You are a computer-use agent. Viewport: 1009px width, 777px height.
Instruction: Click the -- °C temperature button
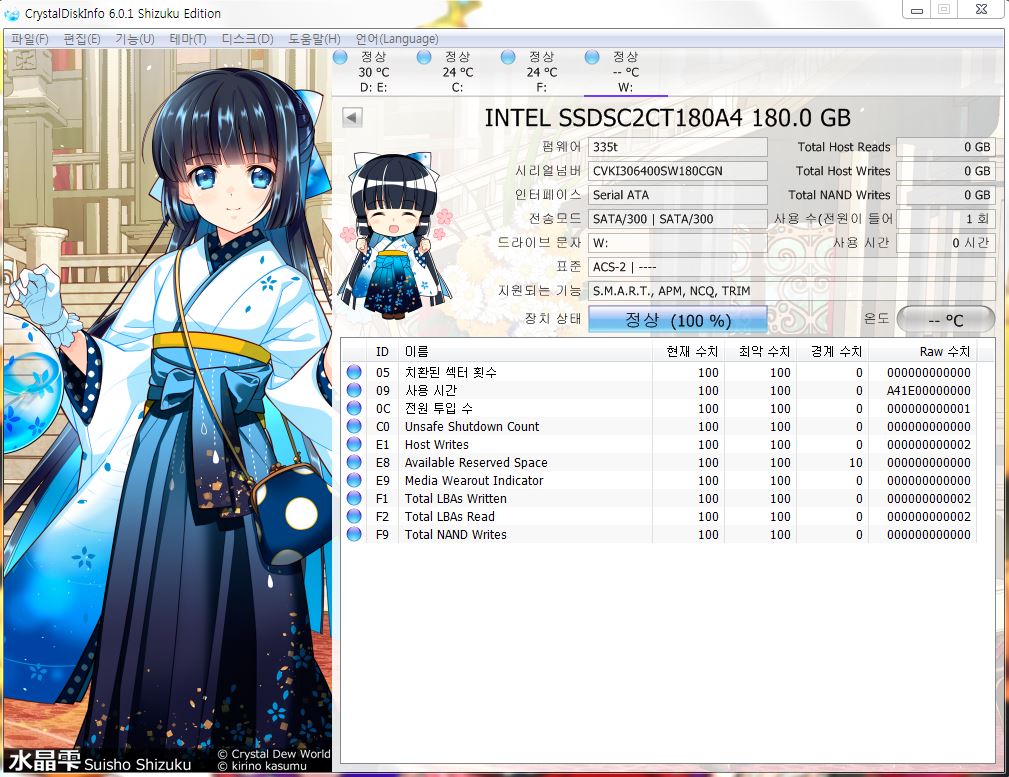click(945, 319)
